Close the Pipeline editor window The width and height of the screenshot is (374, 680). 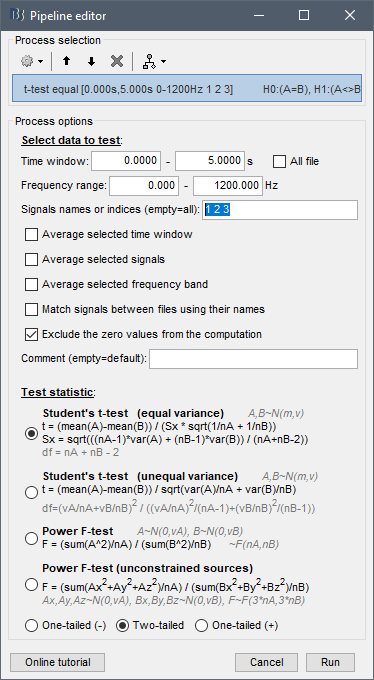pos(350,16)
